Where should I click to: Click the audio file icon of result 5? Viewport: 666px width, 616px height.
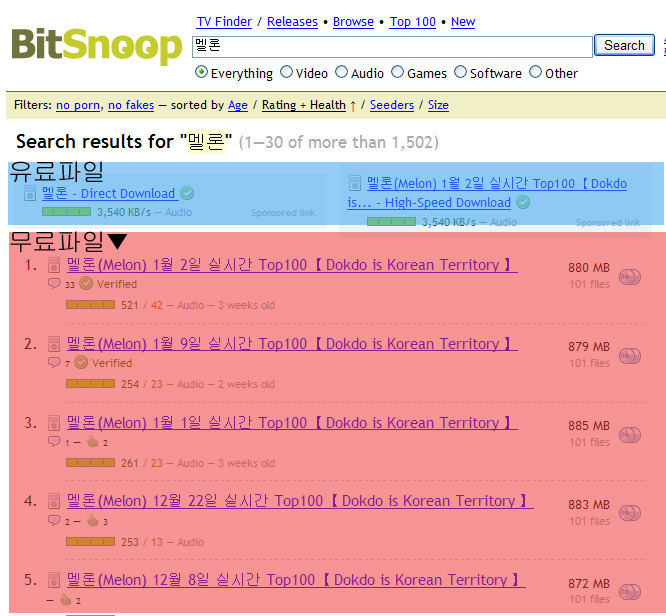point(54,580)
